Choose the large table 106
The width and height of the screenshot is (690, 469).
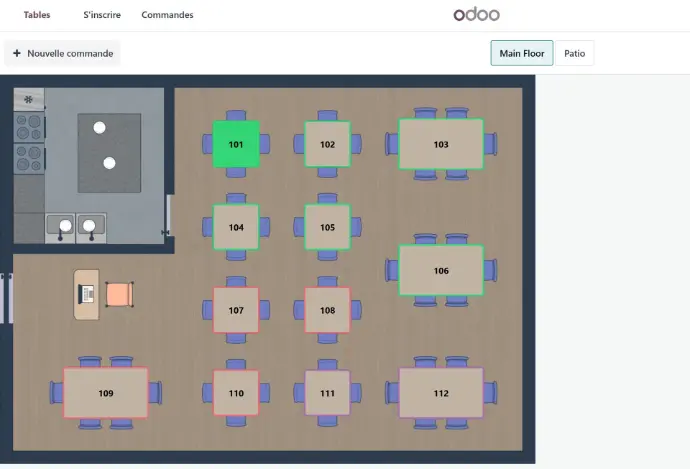[x=441, y=271]
